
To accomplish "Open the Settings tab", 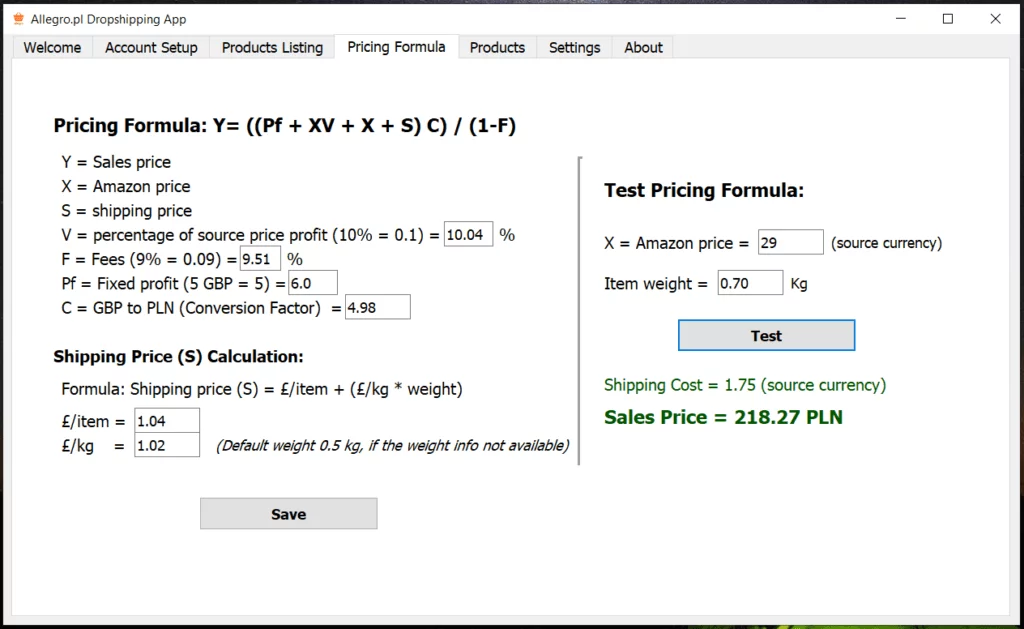I will point(574,48).
